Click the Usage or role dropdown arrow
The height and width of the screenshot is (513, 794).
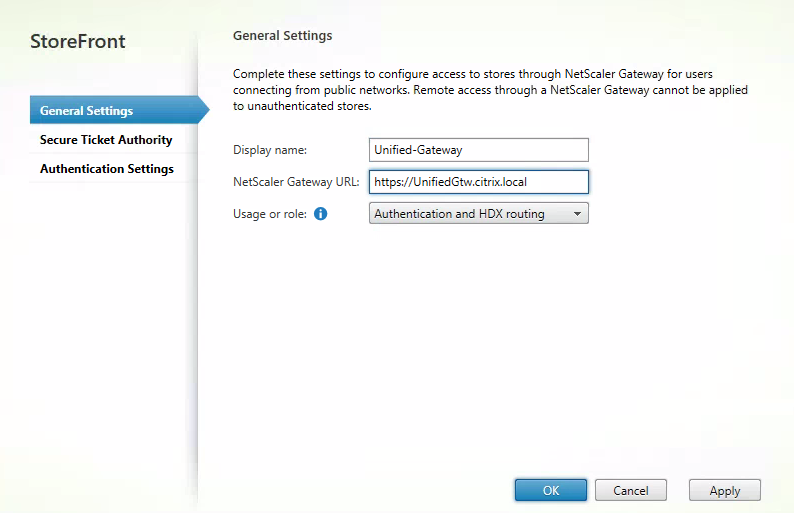tap(577, 214)
